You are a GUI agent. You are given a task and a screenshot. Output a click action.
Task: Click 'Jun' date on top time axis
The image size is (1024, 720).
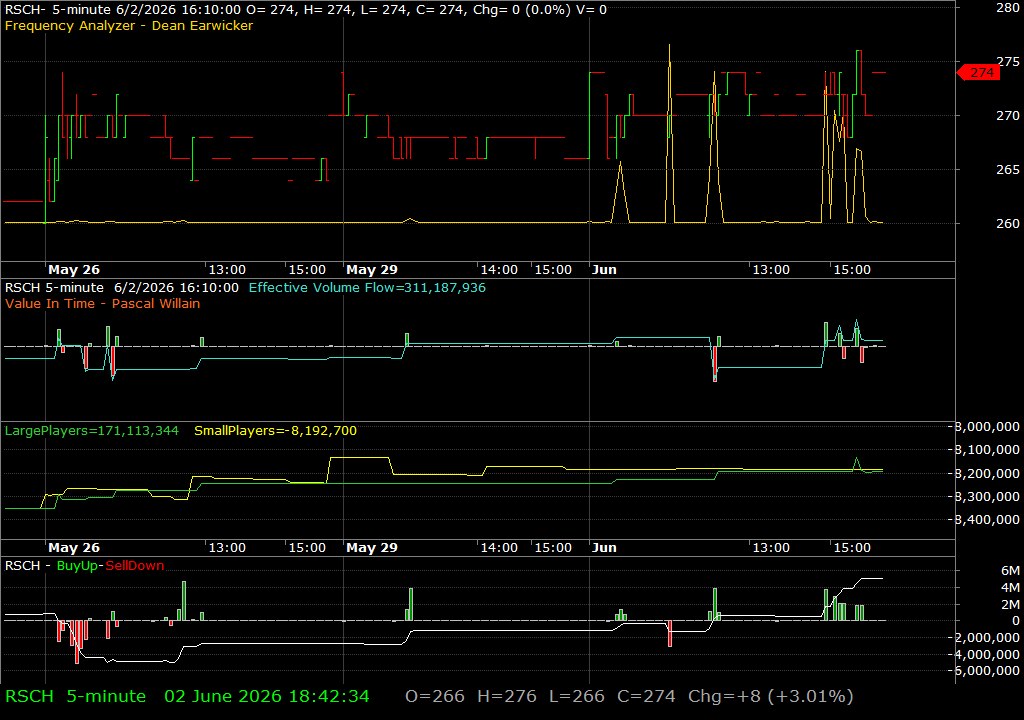tap(604, 269)
